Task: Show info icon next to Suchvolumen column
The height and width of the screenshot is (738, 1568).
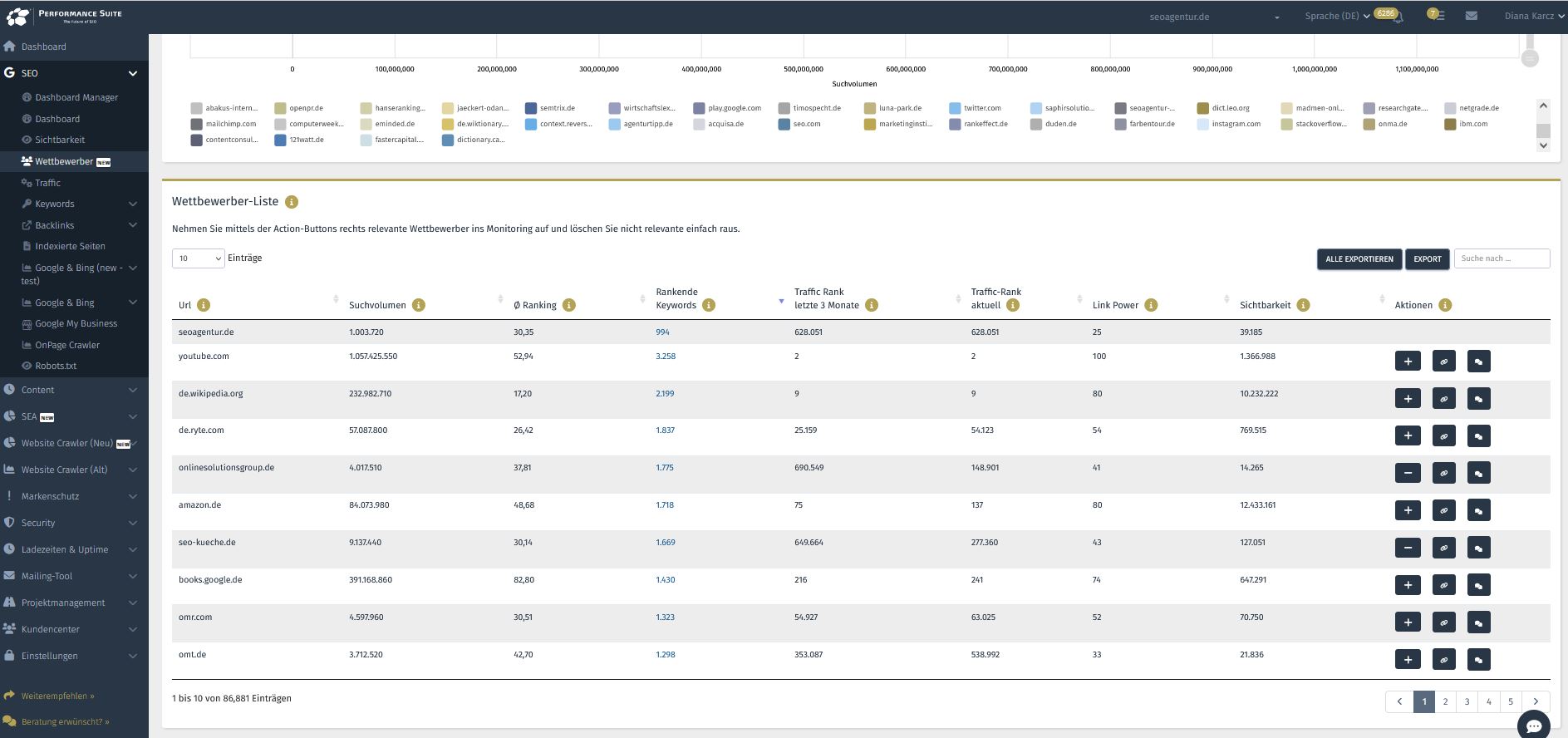Action: (419, 305)
